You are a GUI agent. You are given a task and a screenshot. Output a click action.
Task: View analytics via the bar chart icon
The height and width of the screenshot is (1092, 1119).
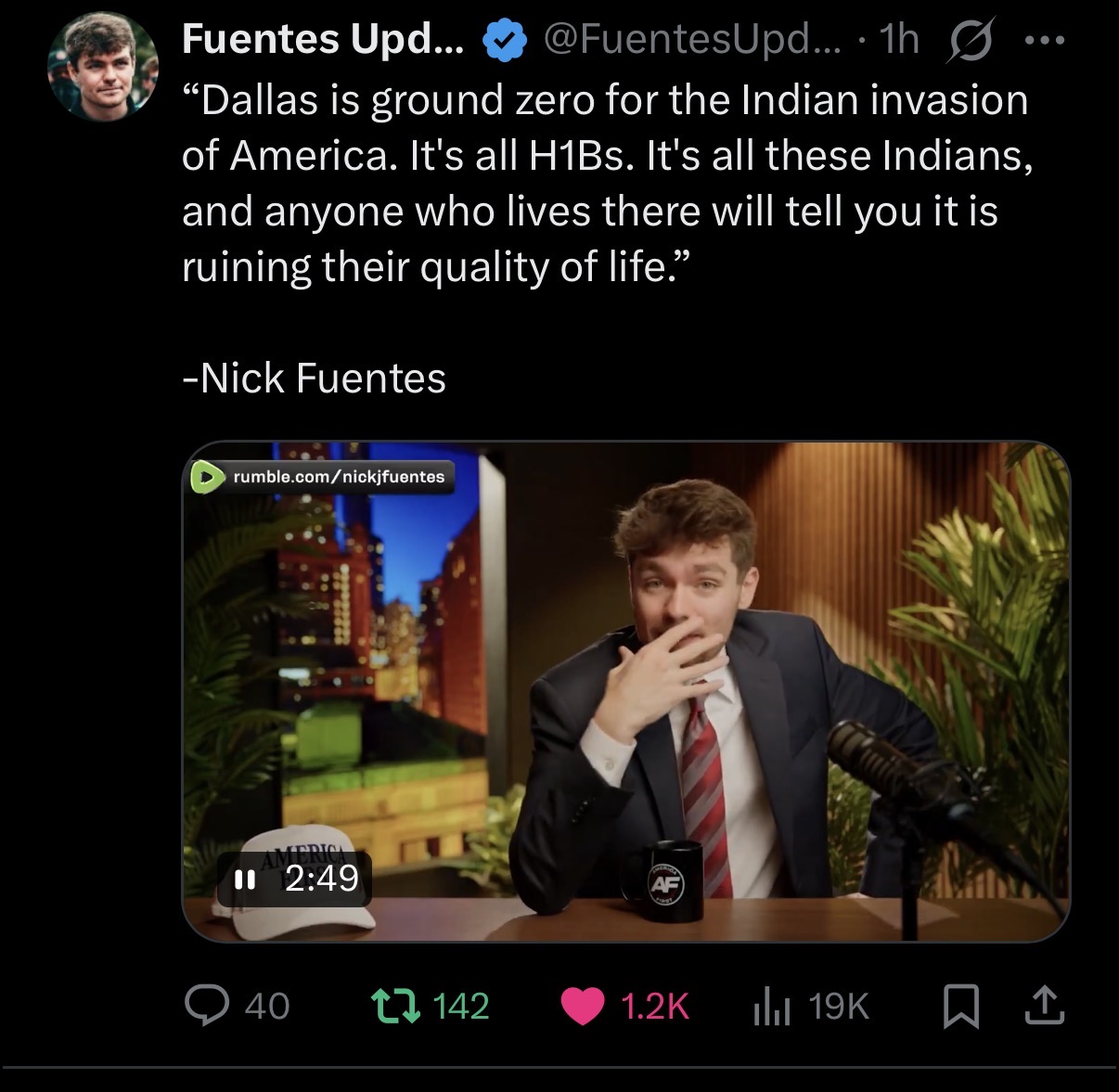(x=772, y=1007)
